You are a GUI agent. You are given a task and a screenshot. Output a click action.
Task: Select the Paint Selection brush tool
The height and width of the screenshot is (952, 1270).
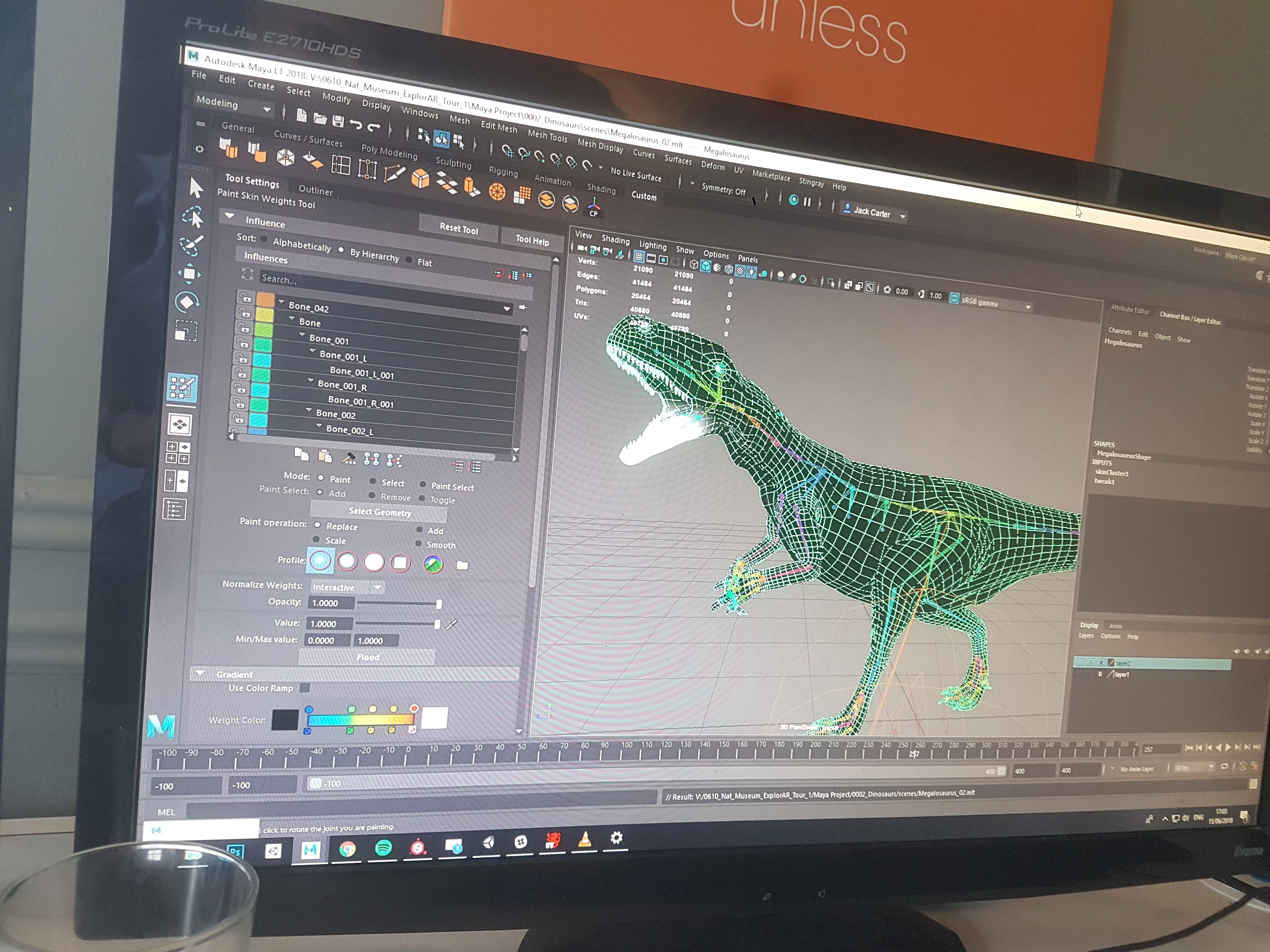click(x=191, y=246)
